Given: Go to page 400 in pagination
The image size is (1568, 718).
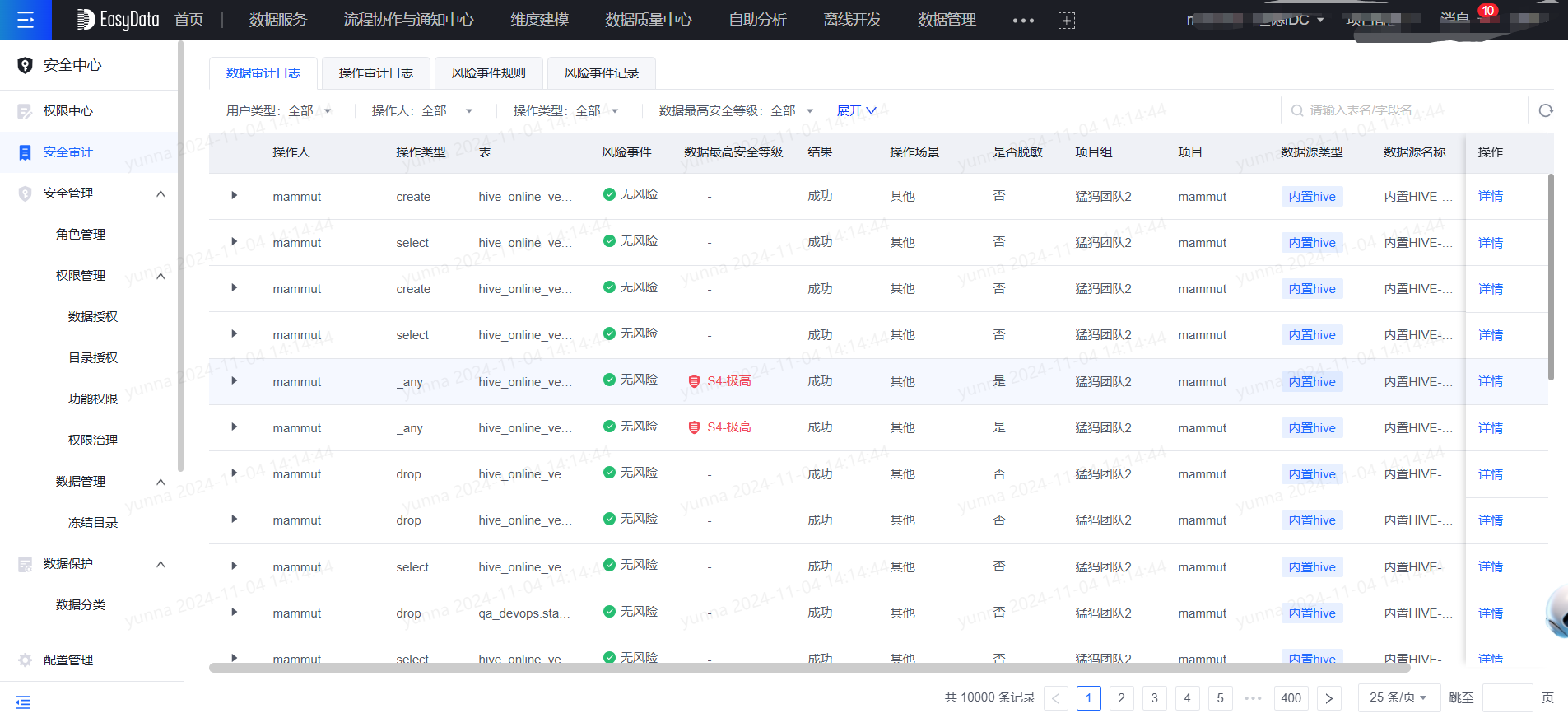Looking at the screenshot, I should 1291,698.
